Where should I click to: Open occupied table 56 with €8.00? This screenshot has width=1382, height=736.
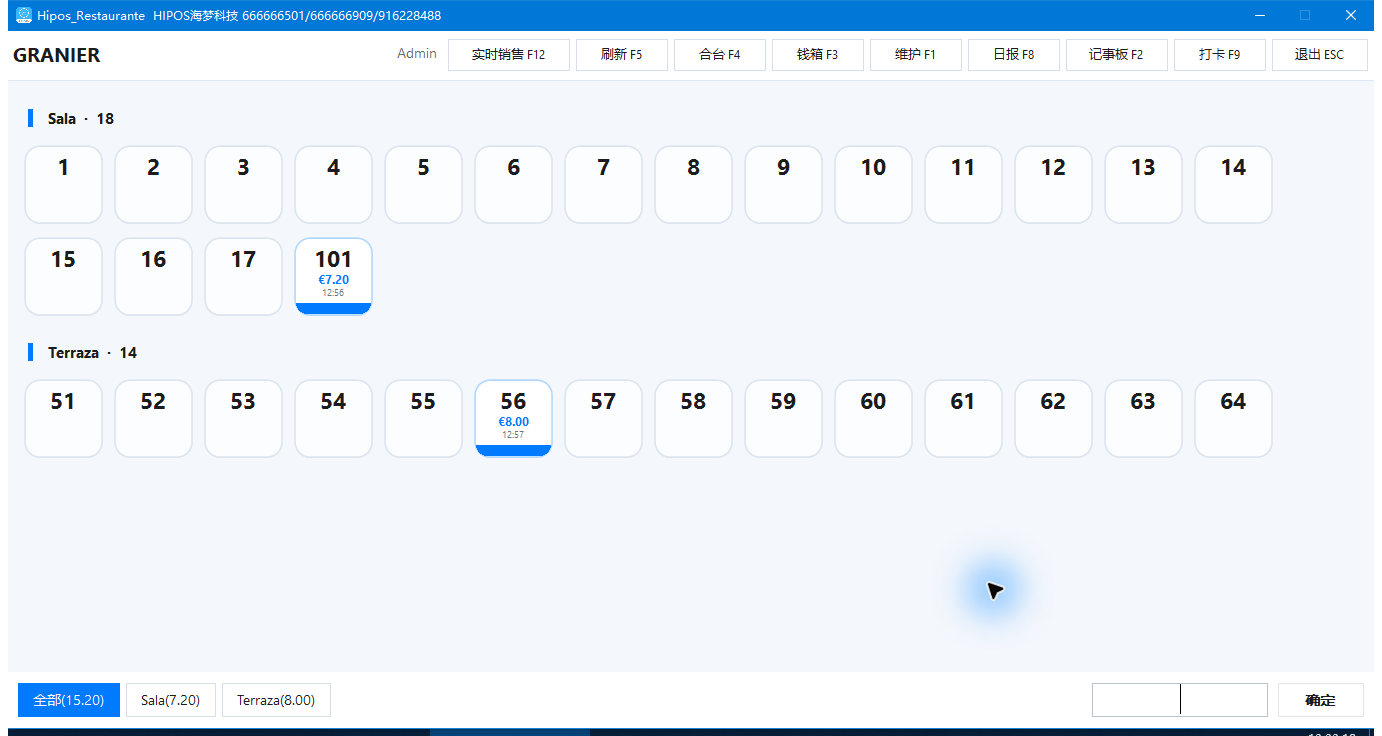(x=514, y=419)
